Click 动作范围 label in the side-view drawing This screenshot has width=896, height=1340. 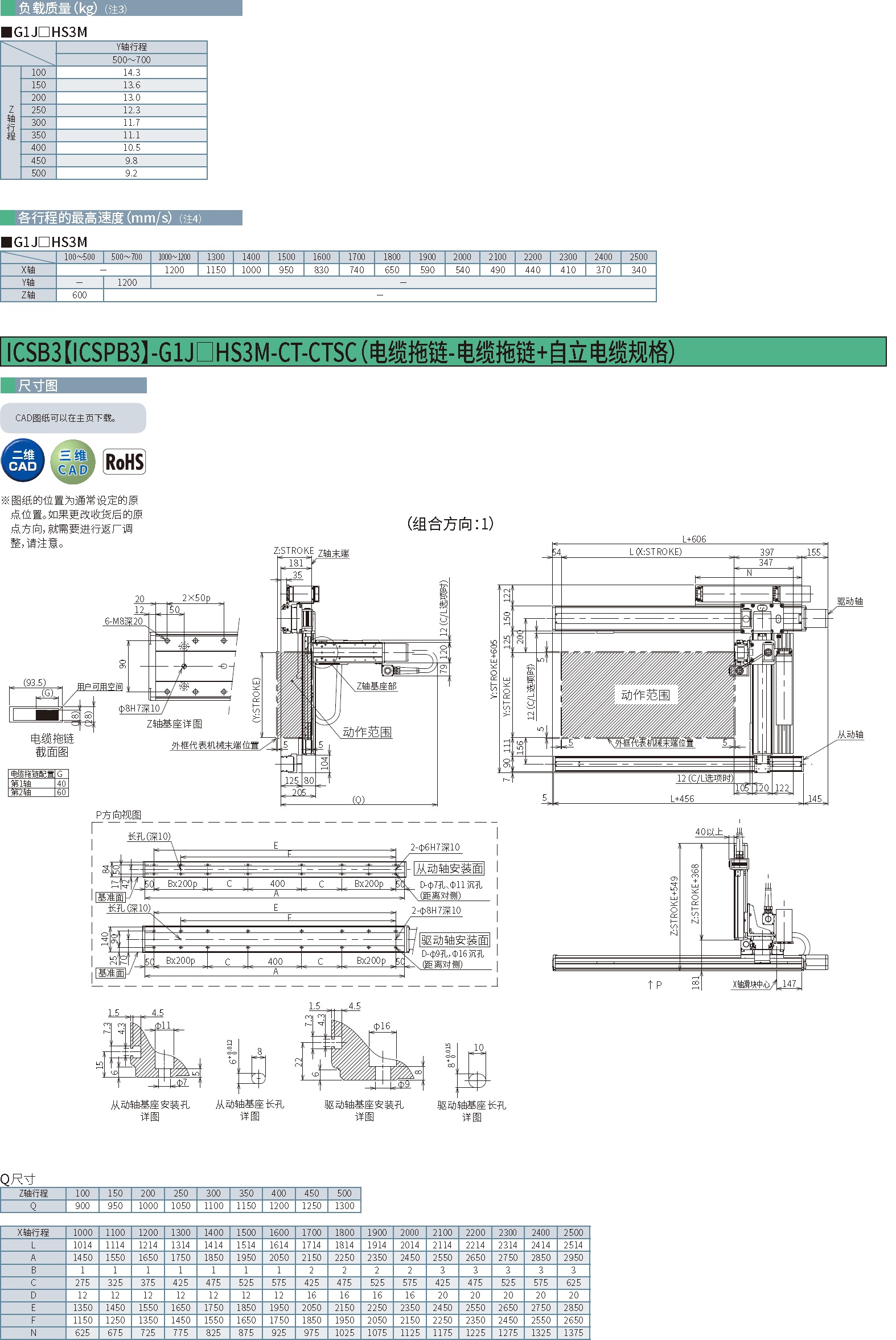click(367, 732)
